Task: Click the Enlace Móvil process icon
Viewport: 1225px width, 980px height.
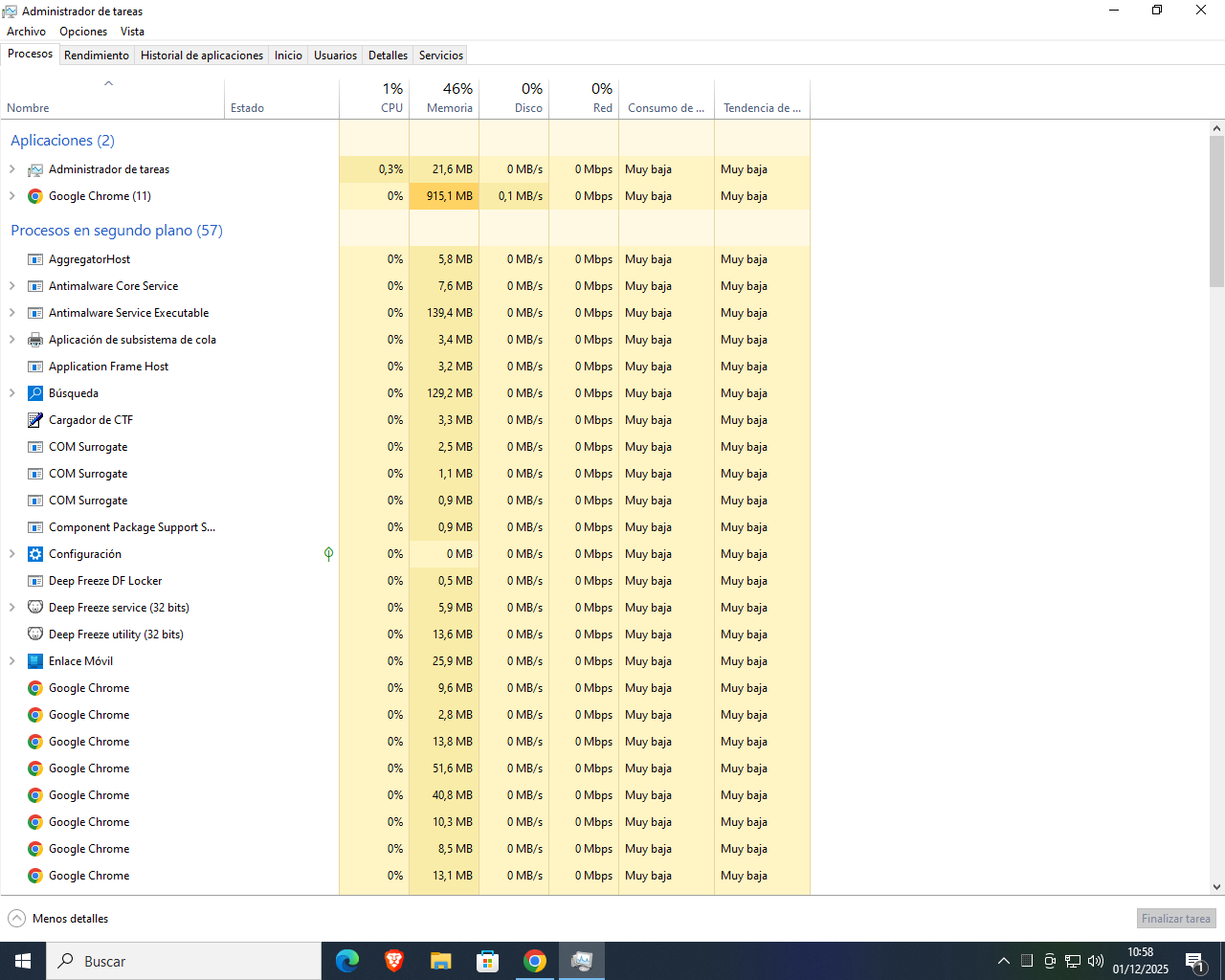Action: pyautogui.click(x=35, y=661)
